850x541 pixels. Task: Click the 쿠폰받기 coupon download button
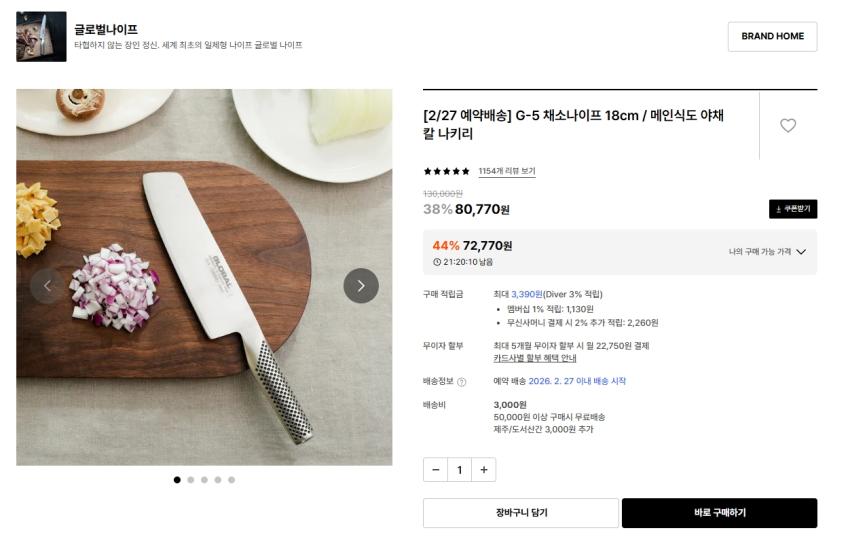(793, 209)
